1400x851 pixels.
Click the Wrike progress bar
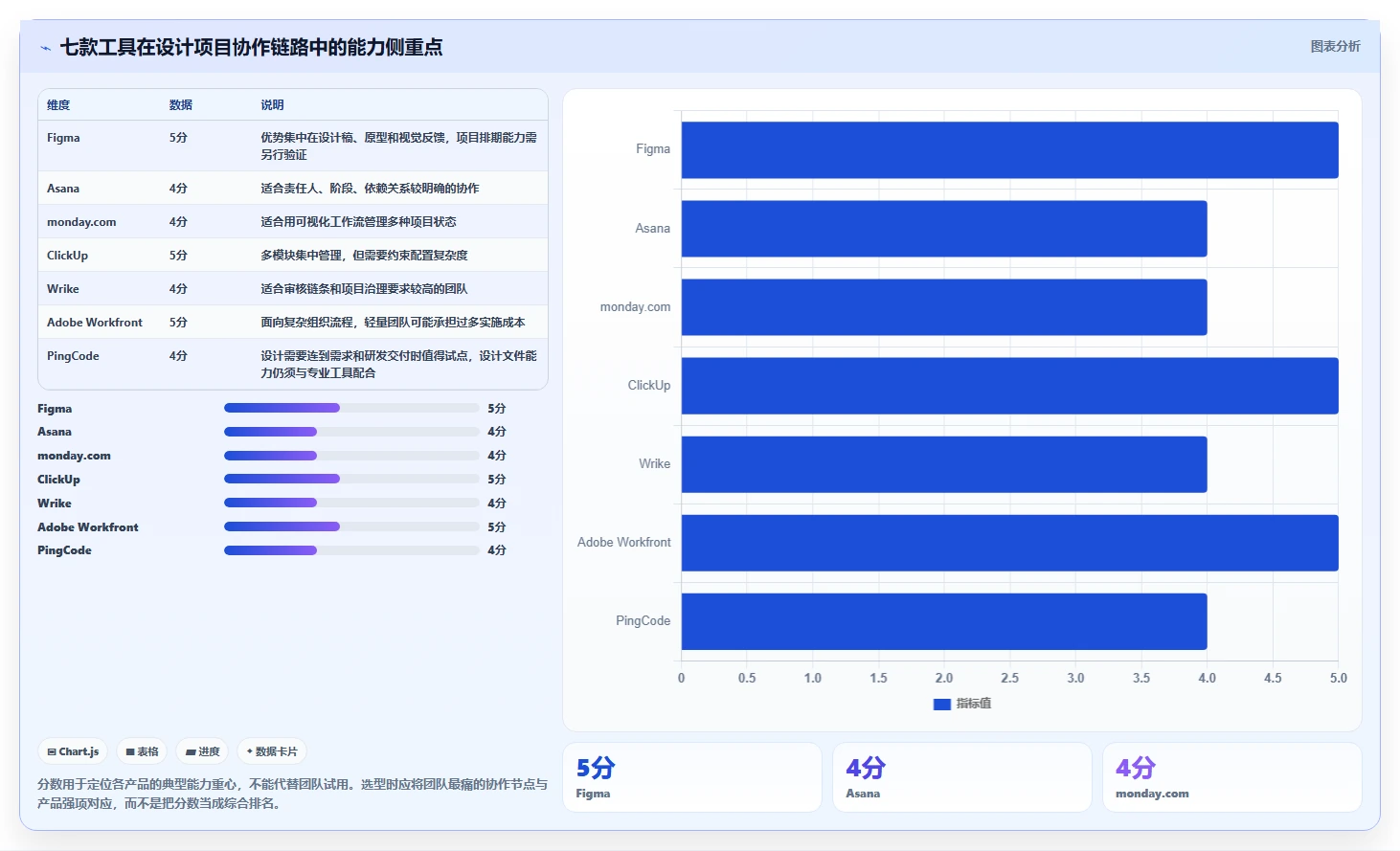click(x=351, y=503)
